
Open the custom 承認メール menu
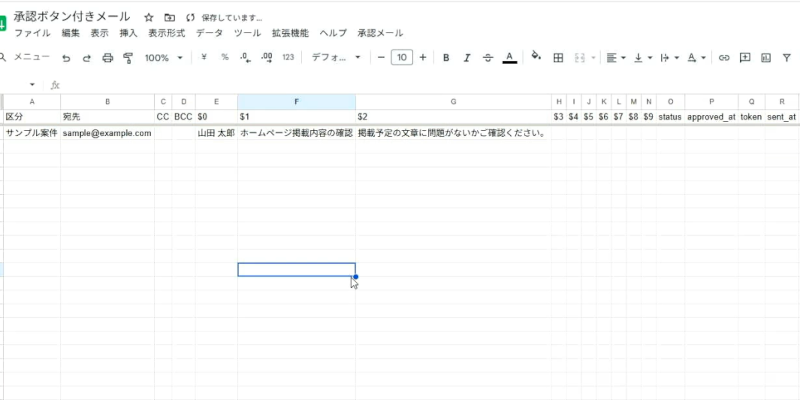point(380,34)
